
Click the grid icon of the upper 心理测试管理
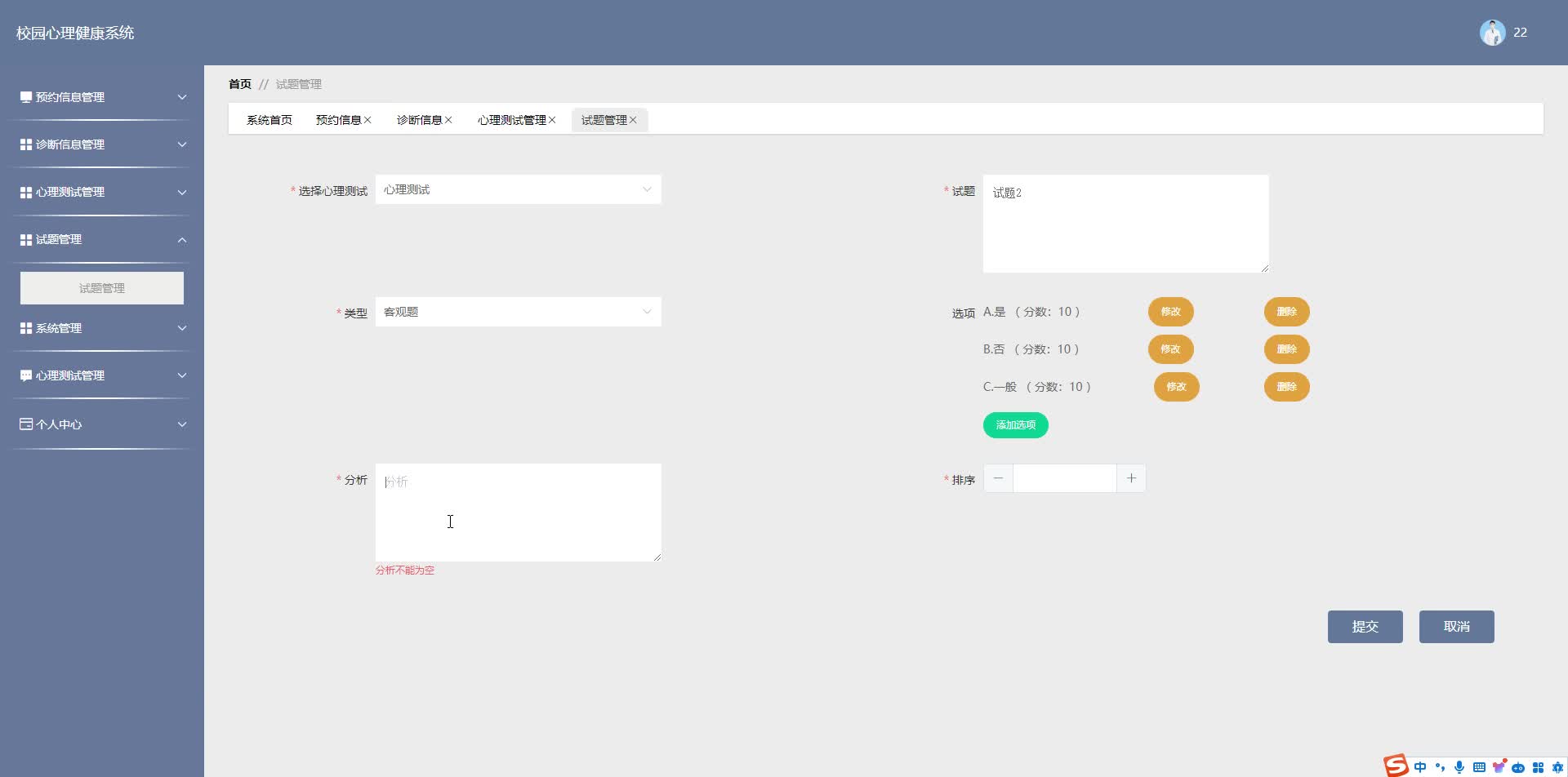tap(26, 192)
